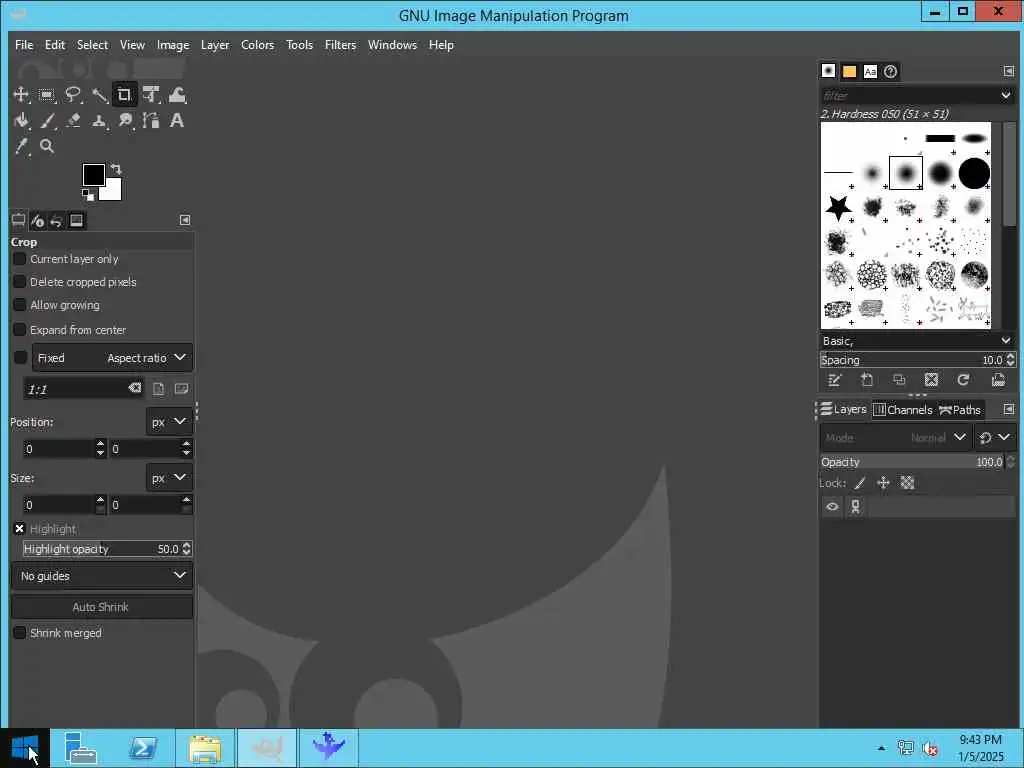Enable Current layer only option
Screen dimensions: 1024x768
tap(20, 259)
